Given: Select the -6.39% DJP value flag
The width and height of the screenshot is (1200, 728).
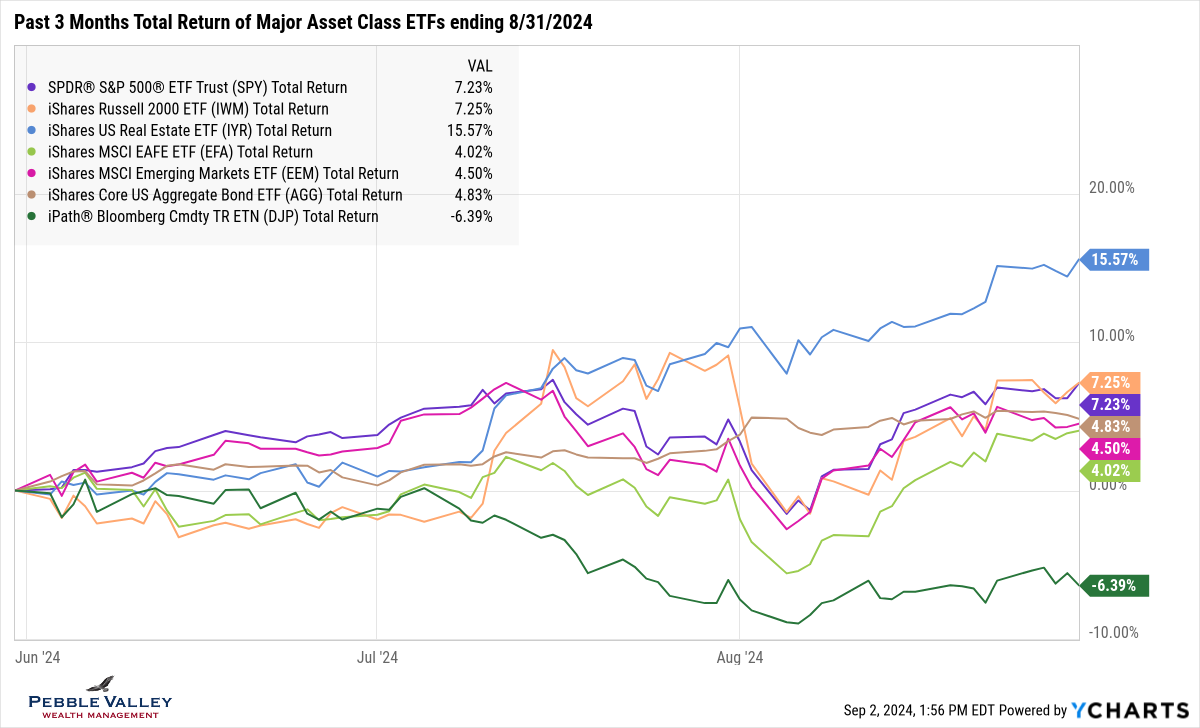Looking at the screenshot, I should tap(1114, 585).
